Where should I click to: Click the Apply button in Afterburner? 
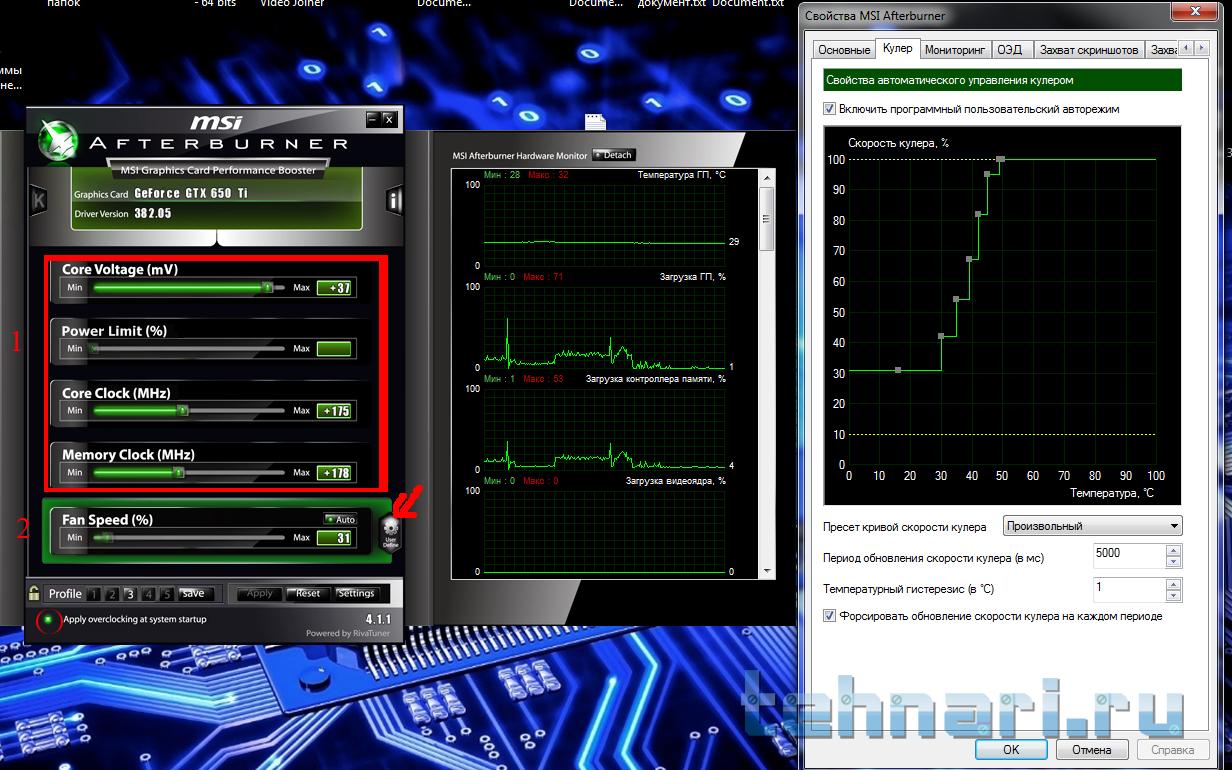coord(259,593)
